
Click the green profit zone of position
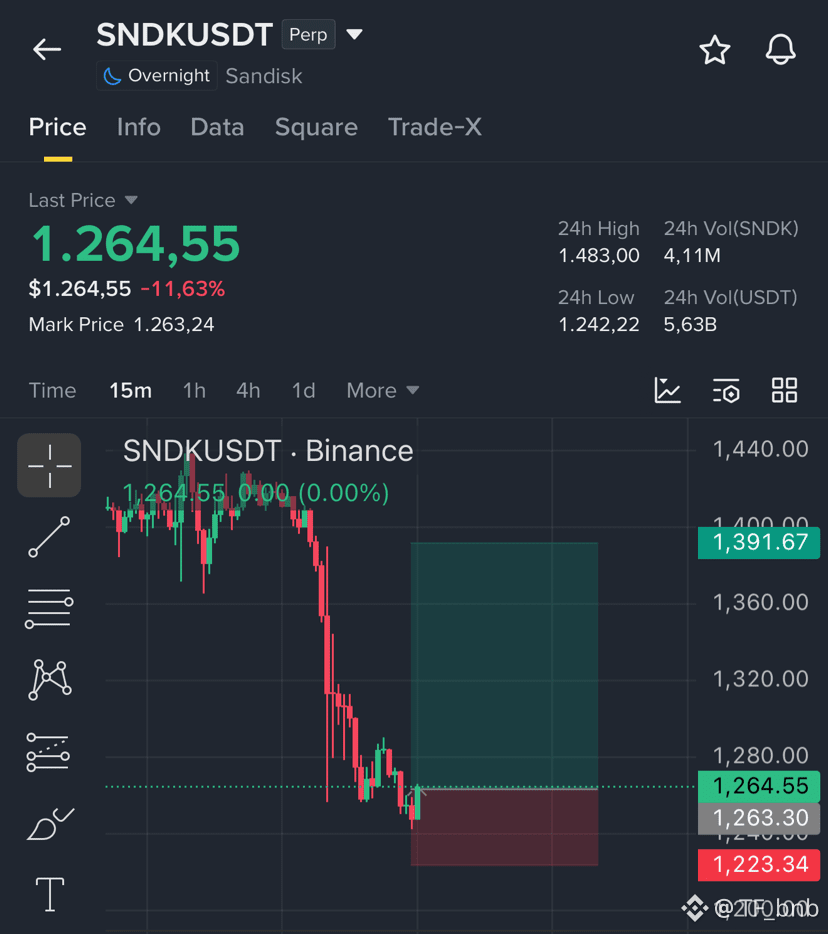pos(505,665)
